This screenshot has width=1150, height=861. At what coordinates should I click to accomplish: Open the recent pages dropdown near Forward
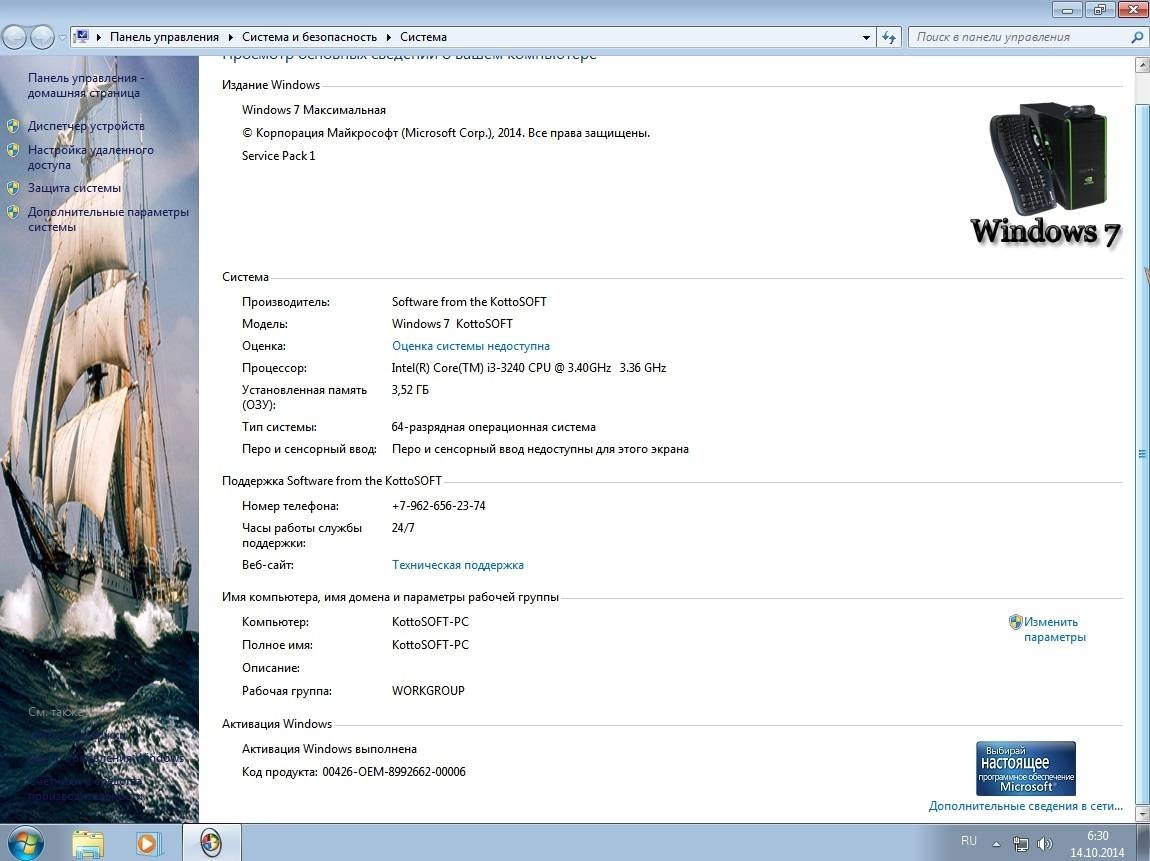pos(62,37)
